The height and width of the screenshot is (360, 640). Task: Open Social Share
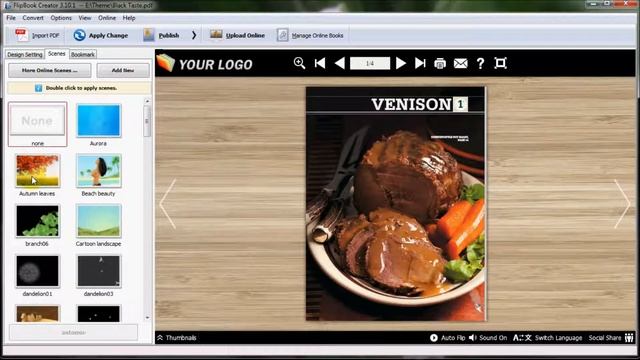click(x=611, y=338)
